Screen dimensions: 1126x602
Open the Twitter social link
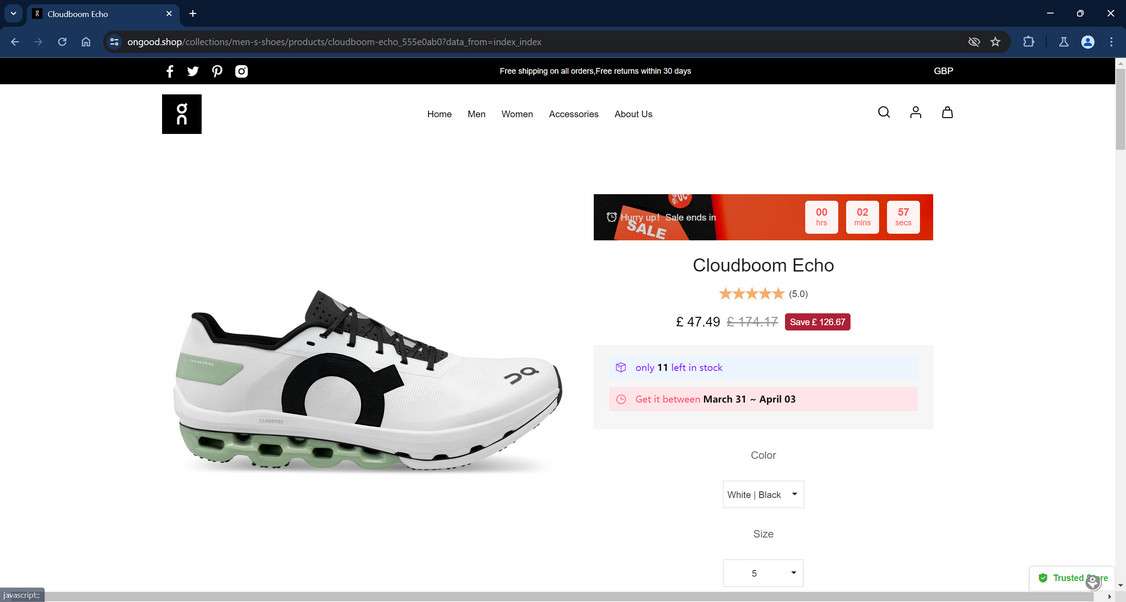coord(193,71)
